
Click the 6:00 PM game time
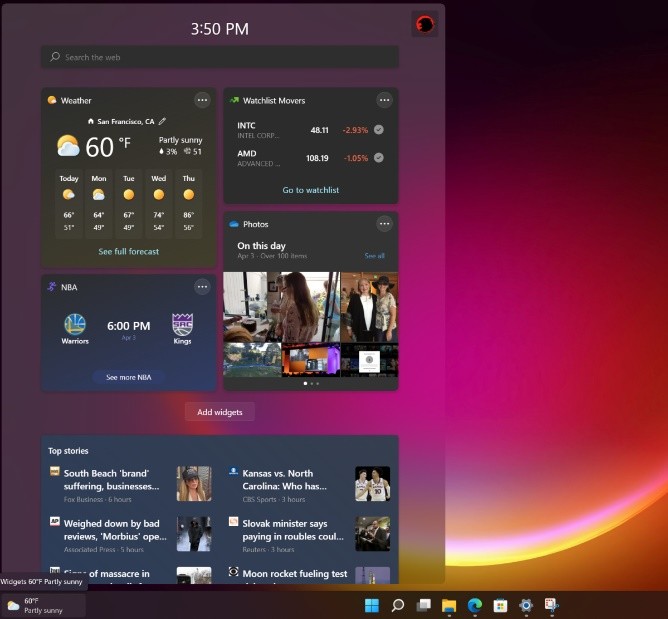pos(129,326)
